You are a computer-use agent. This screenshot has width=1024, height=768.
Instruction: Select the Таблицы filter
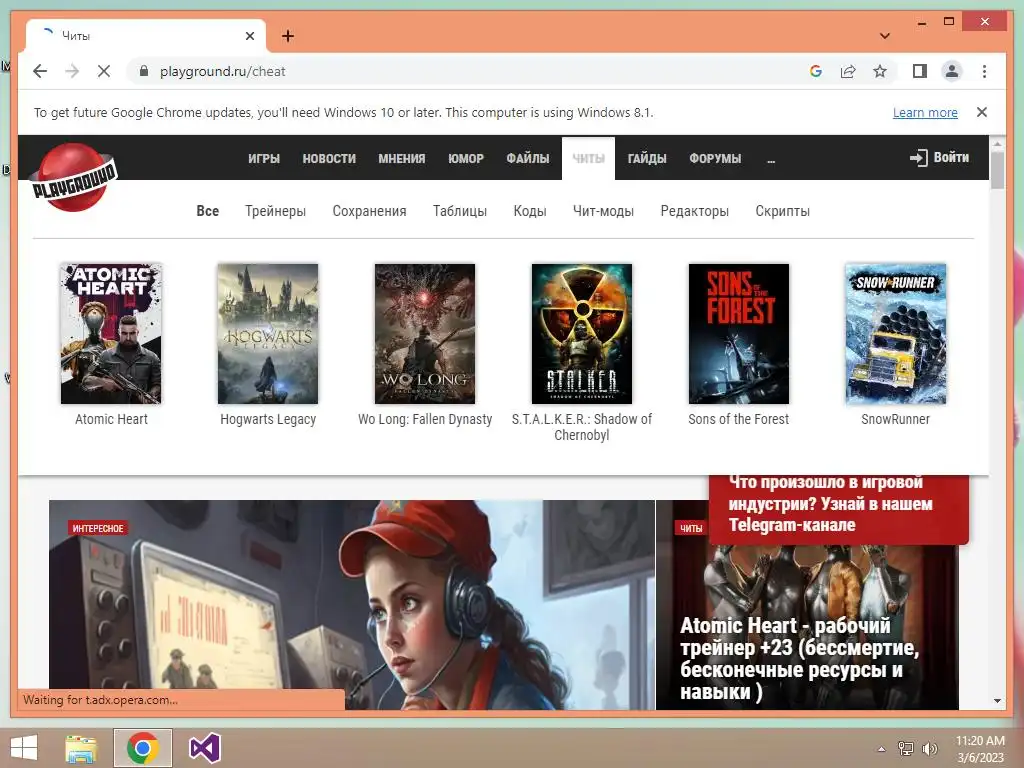point(460,211)
